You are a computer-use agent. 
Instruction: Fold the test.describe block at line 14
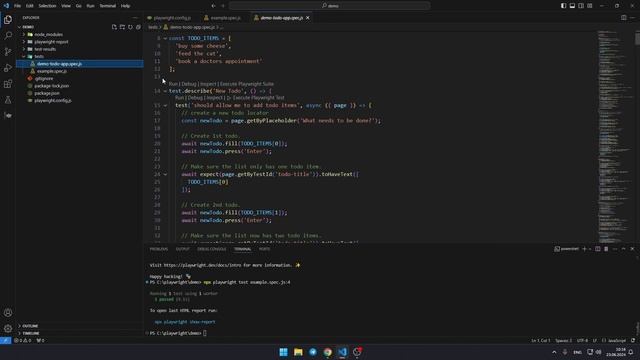165,91
